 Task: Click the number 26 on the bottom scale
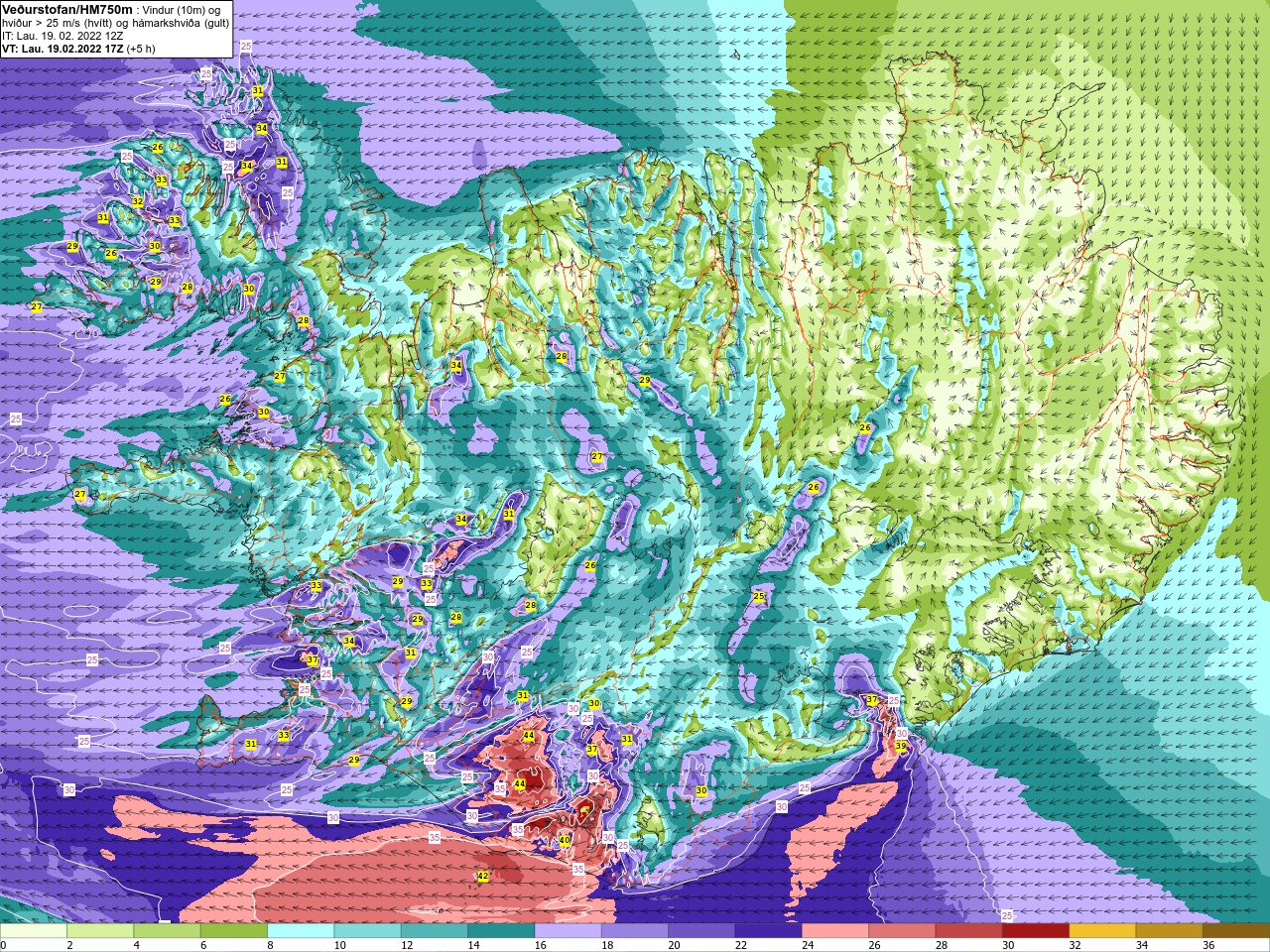874,945
